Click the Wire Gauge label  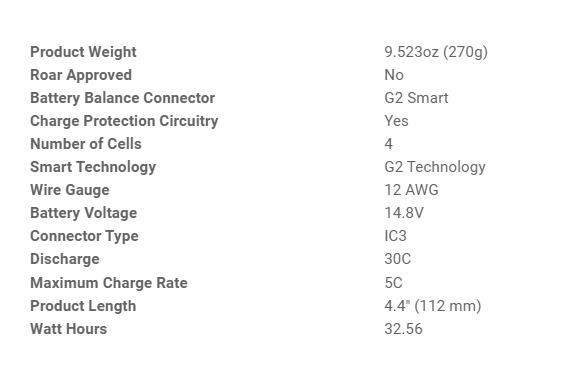pyautogui.click(x=70, y=190)
